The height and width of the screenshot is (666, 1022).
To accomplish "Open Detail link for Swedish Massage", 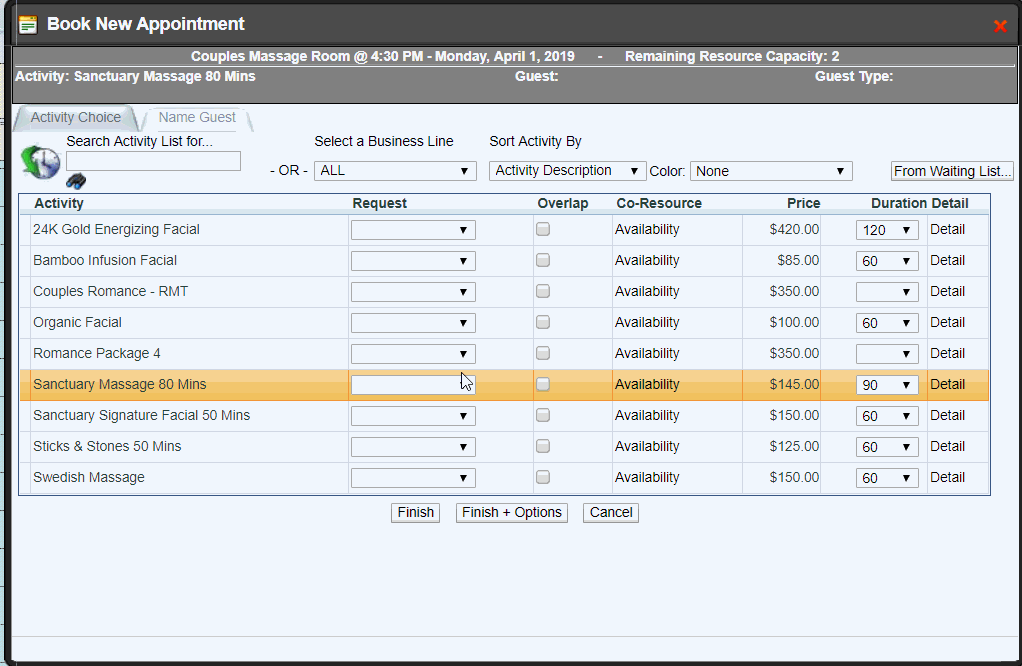I will click(x=947, y=477).
